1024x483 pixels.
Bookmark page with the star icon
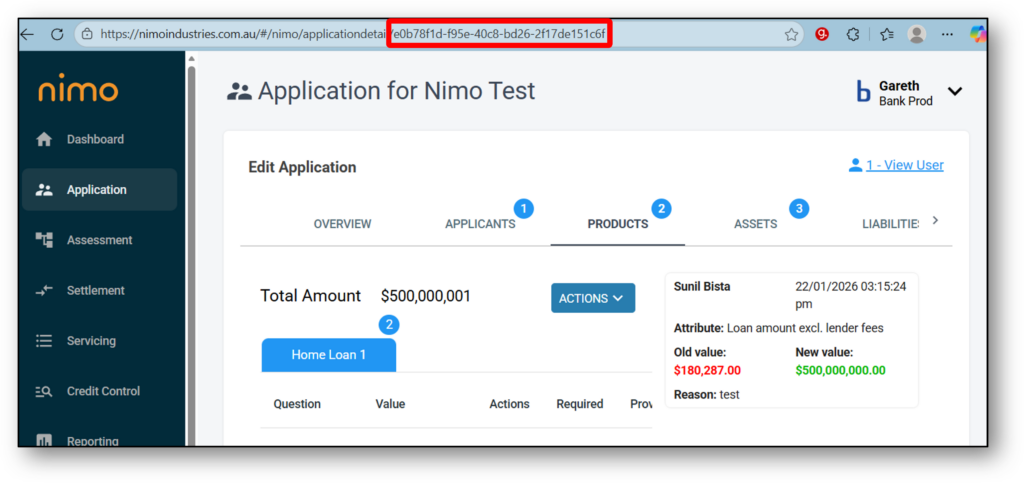pyautogui.click(x=791, y=34)
